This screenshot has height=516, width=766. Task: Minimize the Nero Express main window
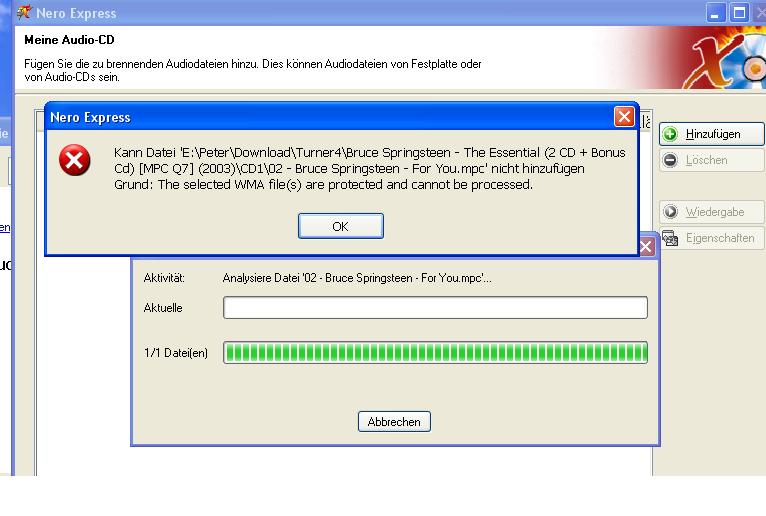pos(715,13)
